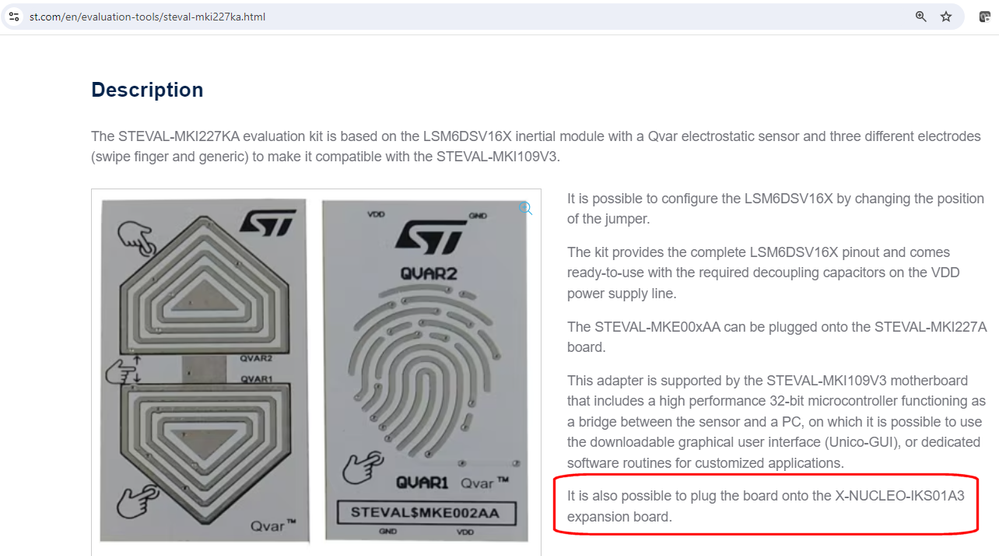Click the fingerprint electrode pattern image

click(423, 372)
